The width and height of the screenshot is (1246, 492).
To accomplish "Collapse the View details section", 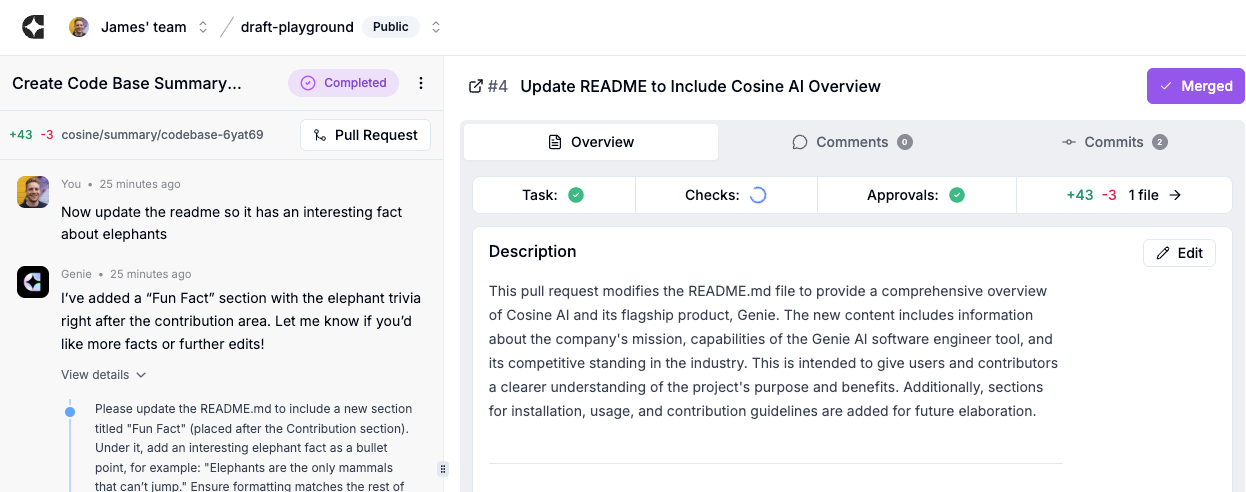I will (104, 375).
